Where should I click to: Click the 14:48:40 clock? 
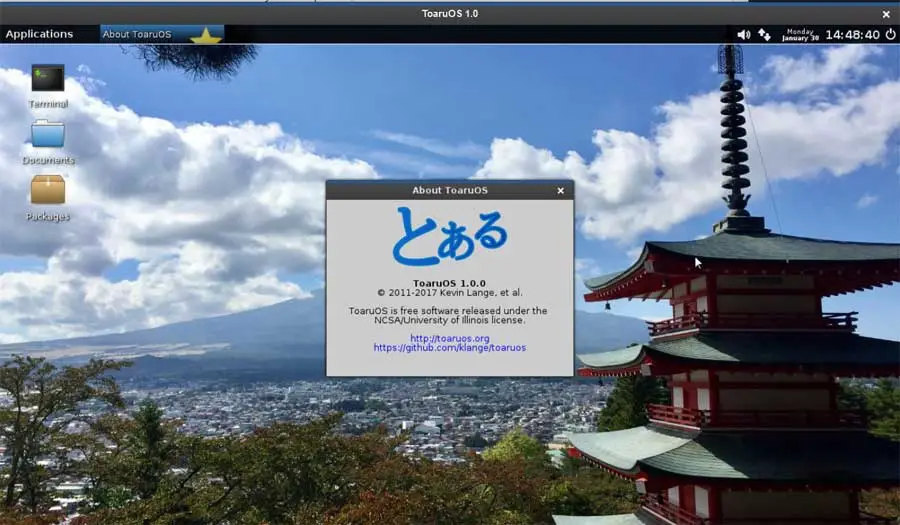852,34
